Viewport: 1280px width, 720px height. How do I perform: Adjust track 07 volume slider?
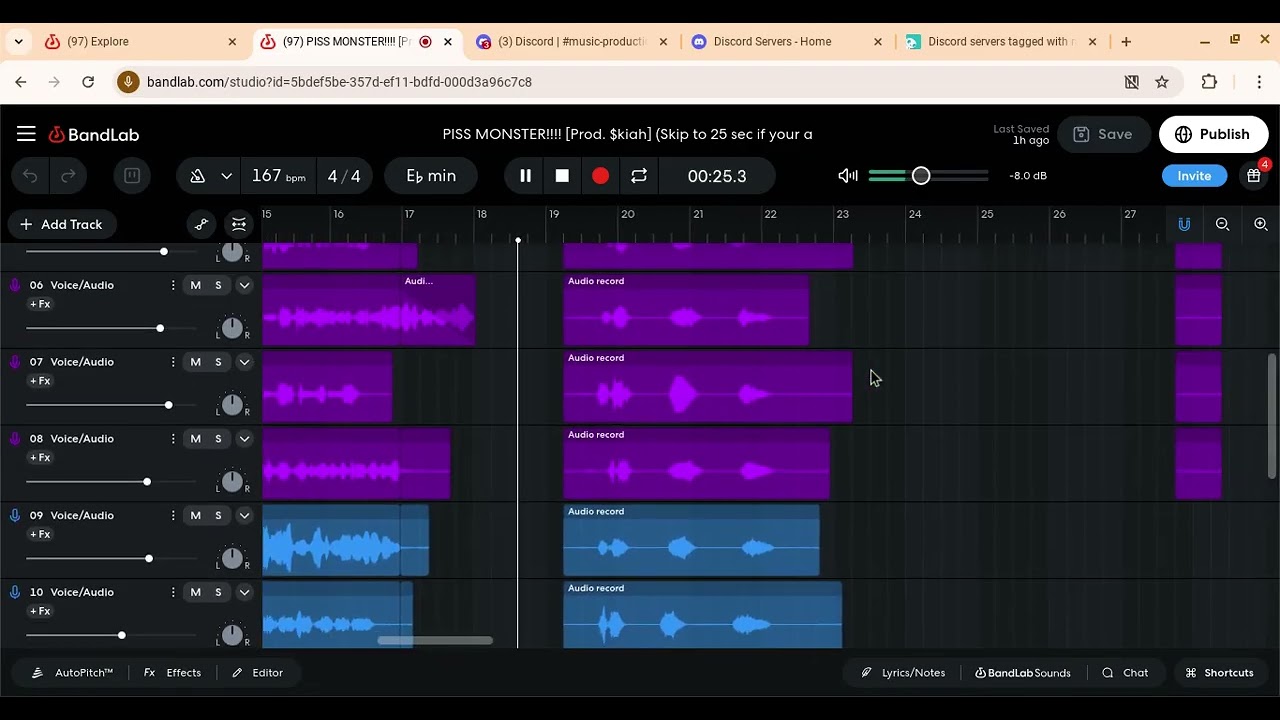[168, 405]
